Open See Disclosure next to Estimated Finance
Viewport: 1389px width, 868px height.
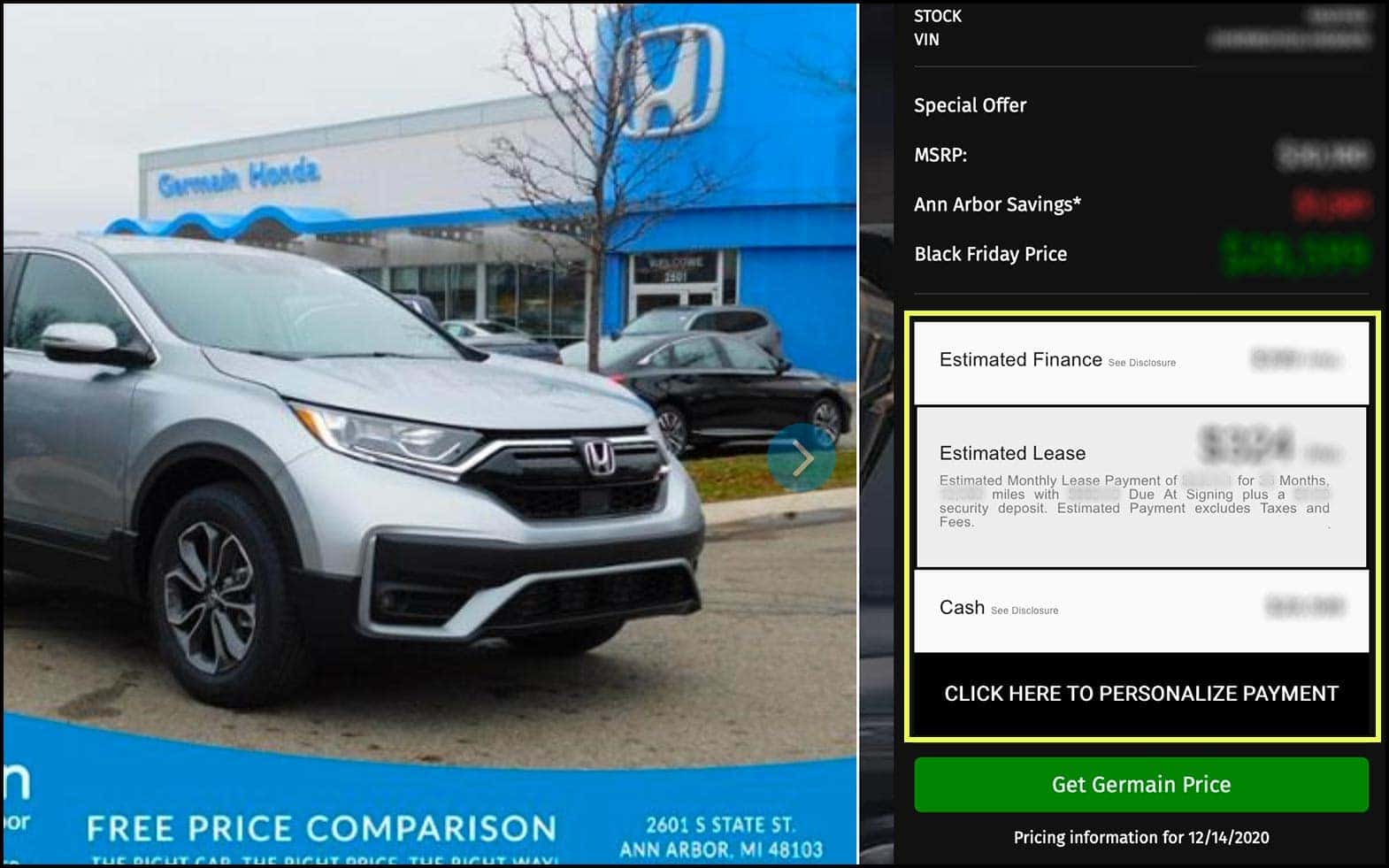pyautogui.click(x=1142, y=363)
